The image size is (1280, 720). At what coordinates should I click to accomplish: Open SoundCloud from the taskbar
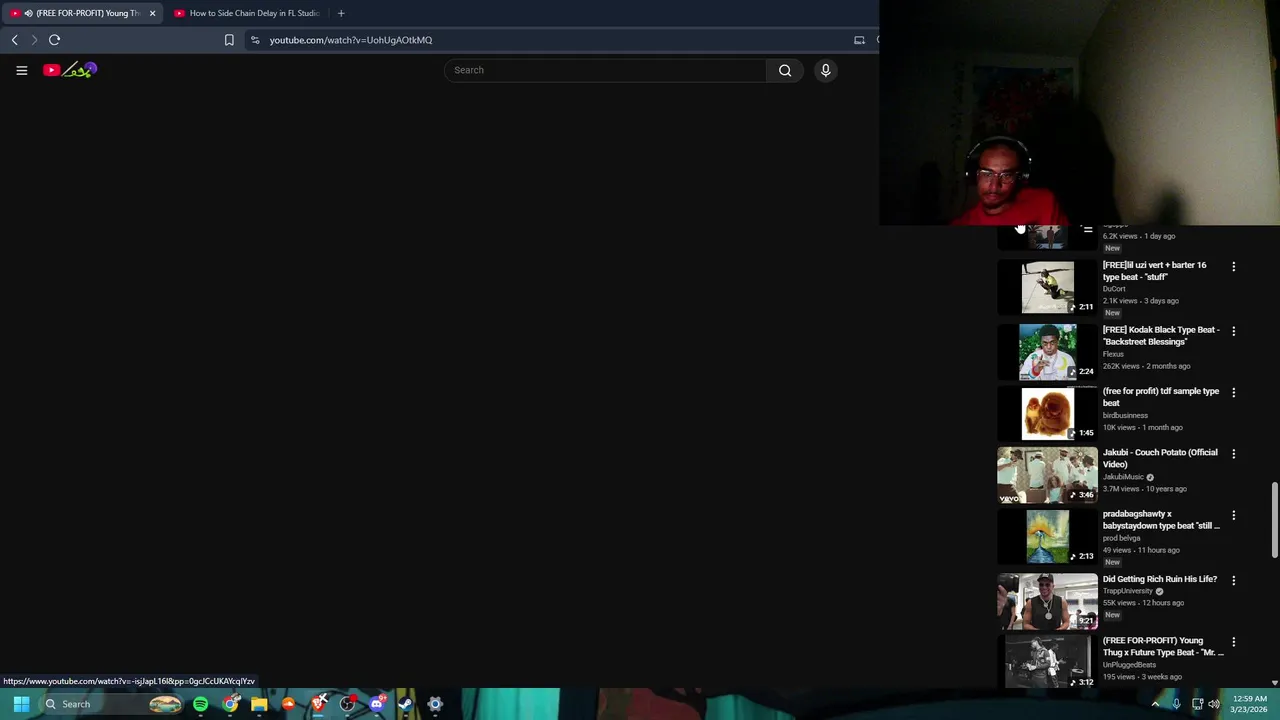(x=288, y=704)
